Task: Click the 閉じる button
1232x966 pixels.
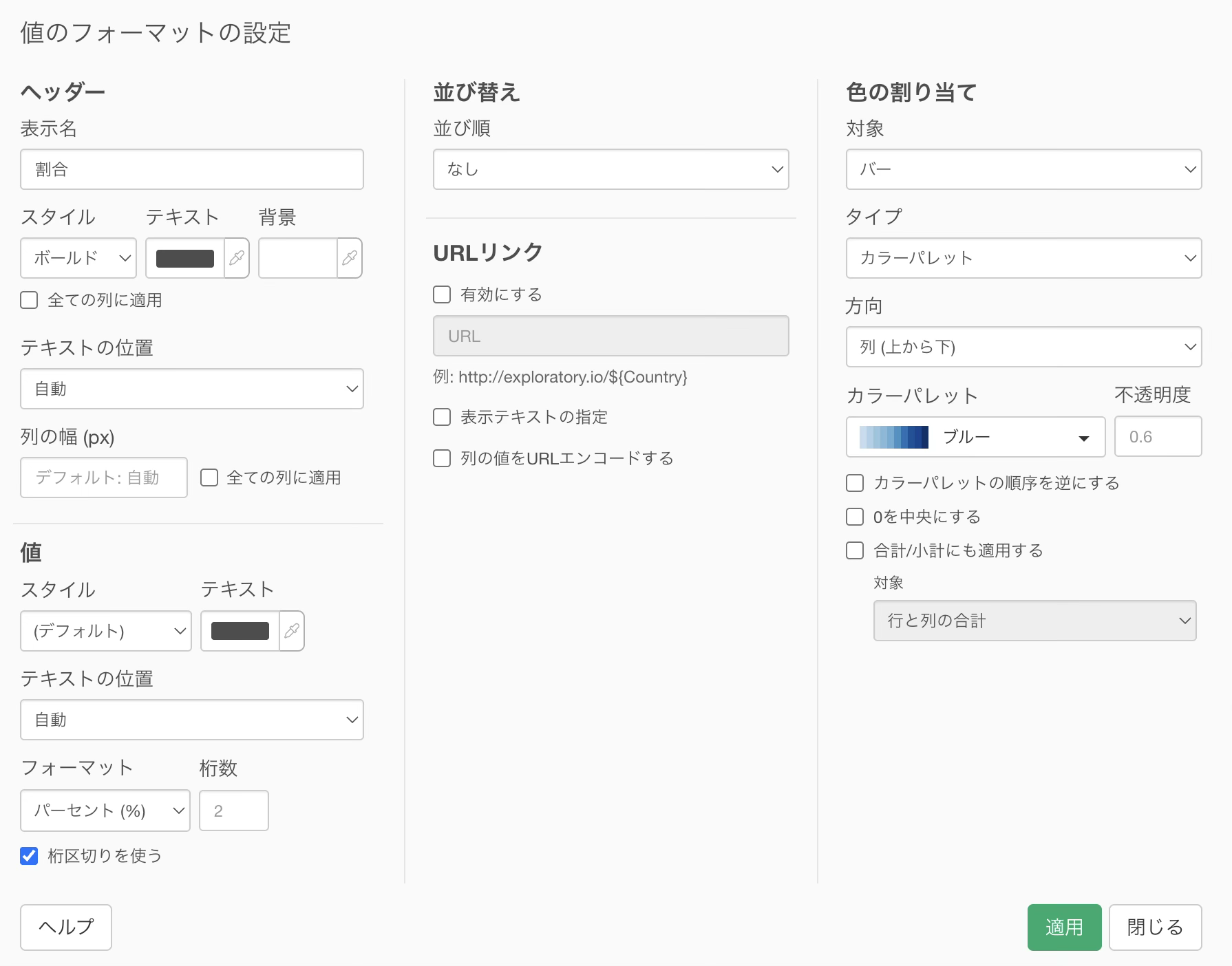Action: click(x=1156, y=927)
